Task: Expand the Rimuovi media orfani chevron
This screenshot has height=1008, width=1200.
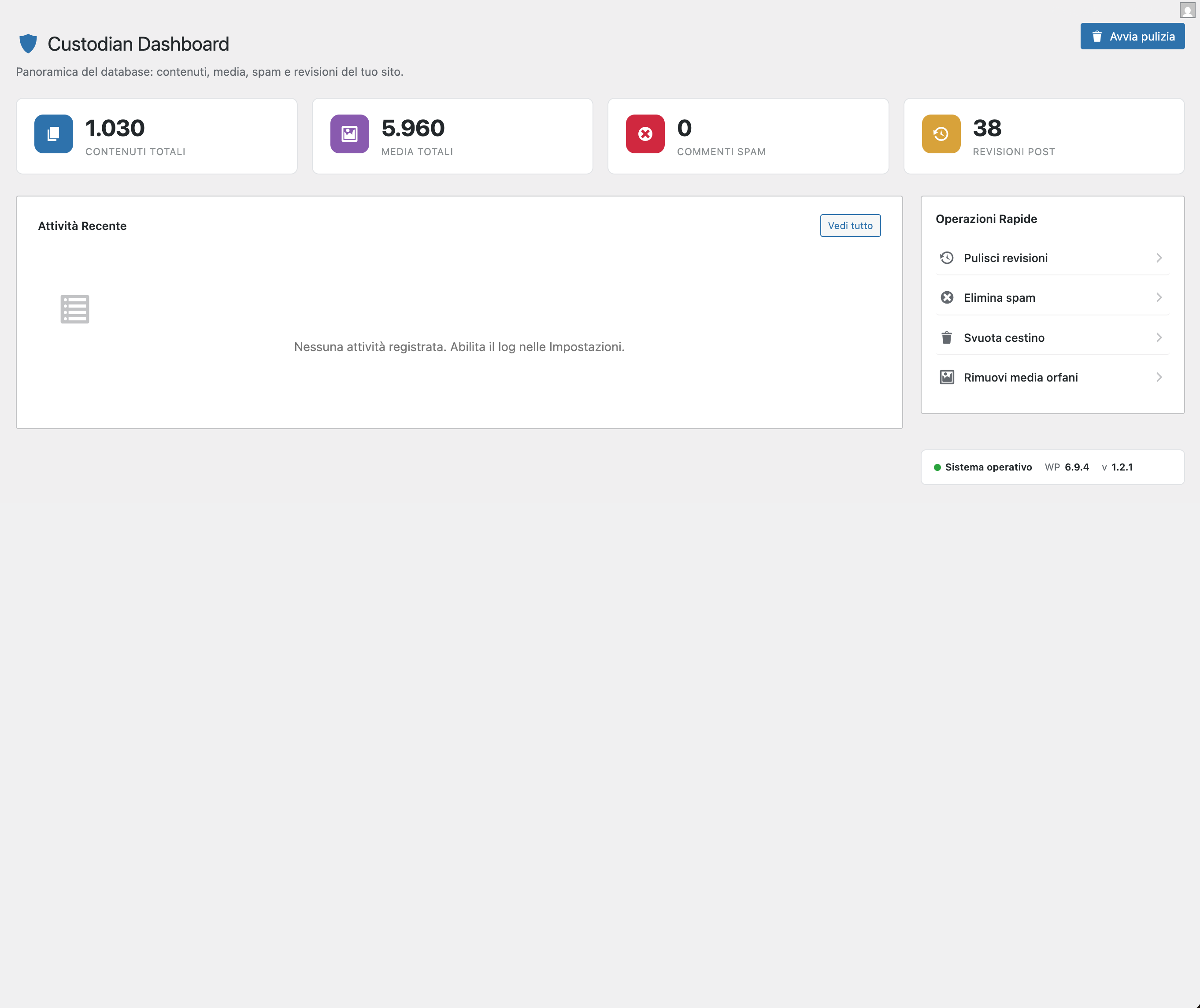Action: point(1159,378)
